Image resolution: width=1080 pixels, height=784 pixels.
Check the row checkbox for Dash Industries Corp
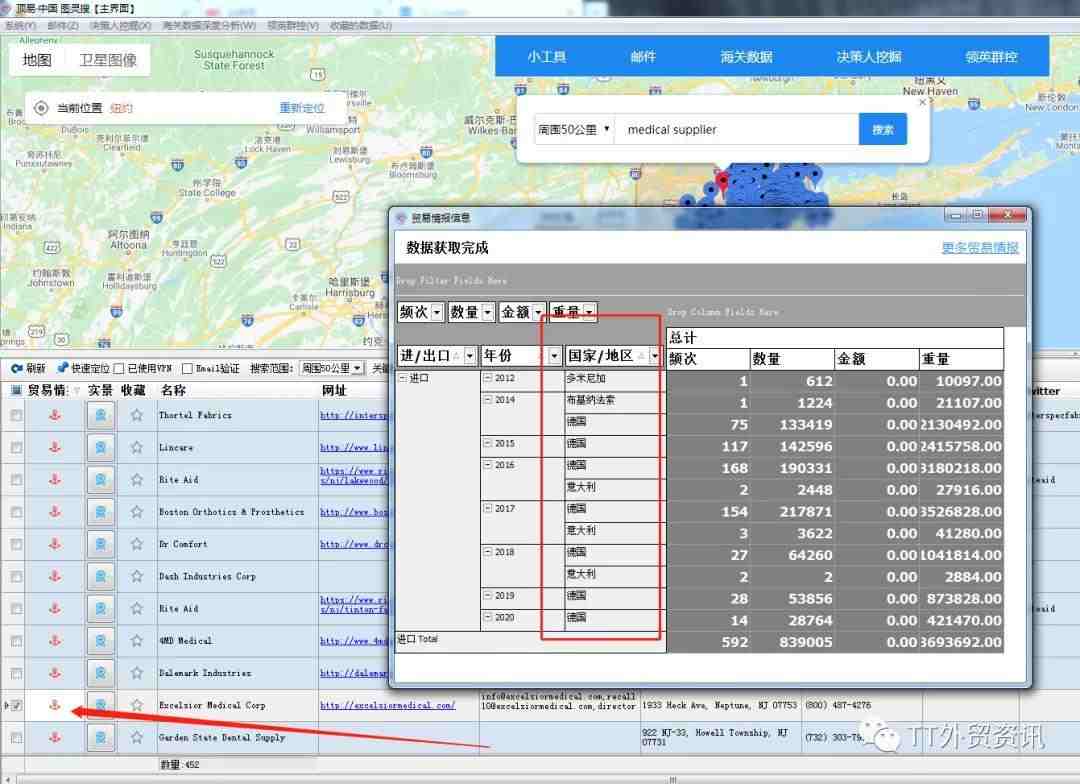click(x=17, y=576)
